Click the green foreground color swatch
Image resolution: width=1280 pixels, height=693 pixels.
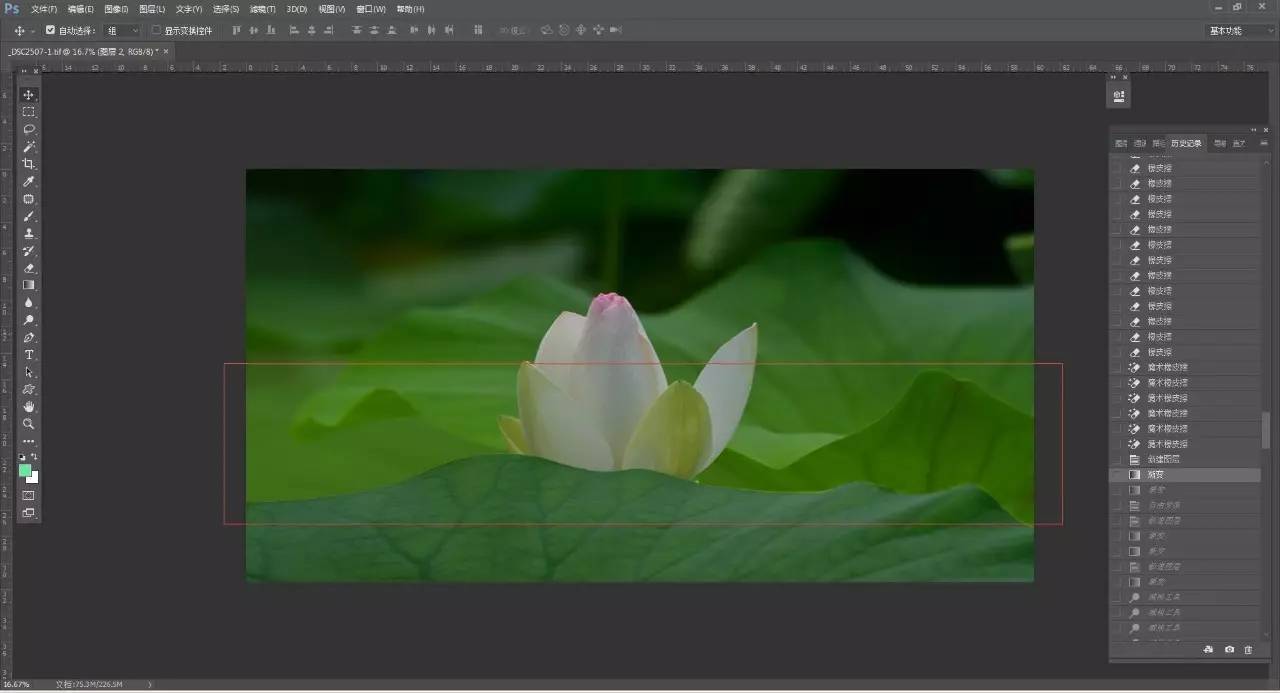coord(25,470)
